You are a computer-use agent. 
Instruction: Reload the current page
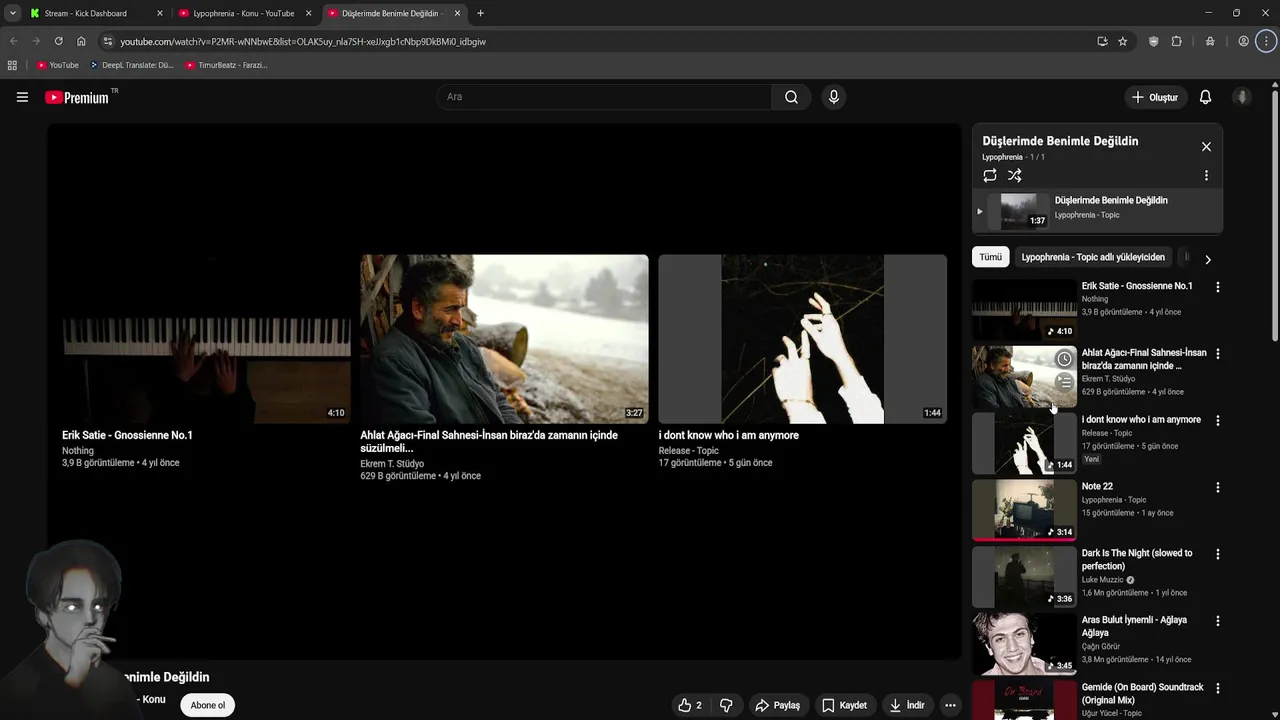click(x=58, y=41)
